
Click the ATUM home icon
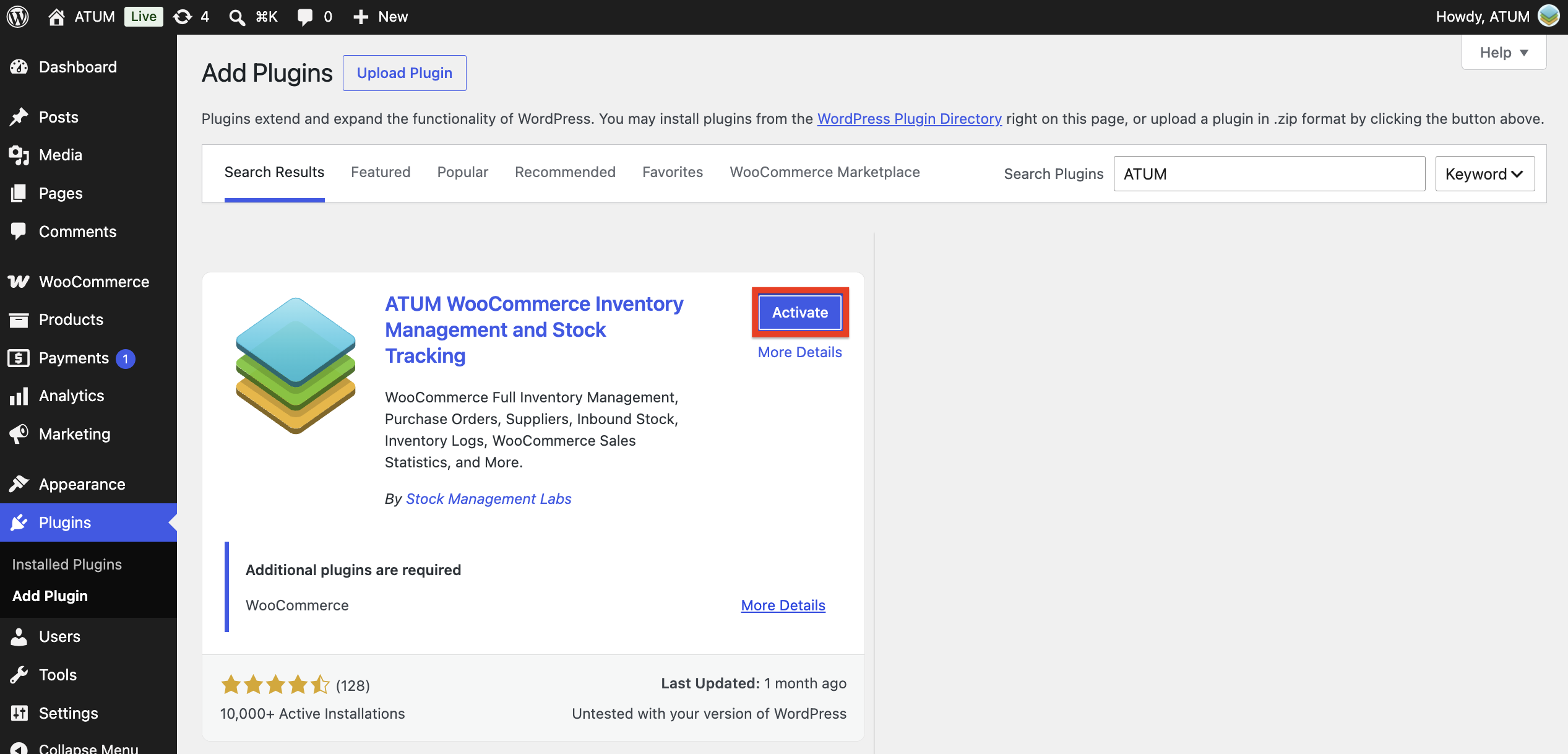pyautogui.click(x=56, y=17)
